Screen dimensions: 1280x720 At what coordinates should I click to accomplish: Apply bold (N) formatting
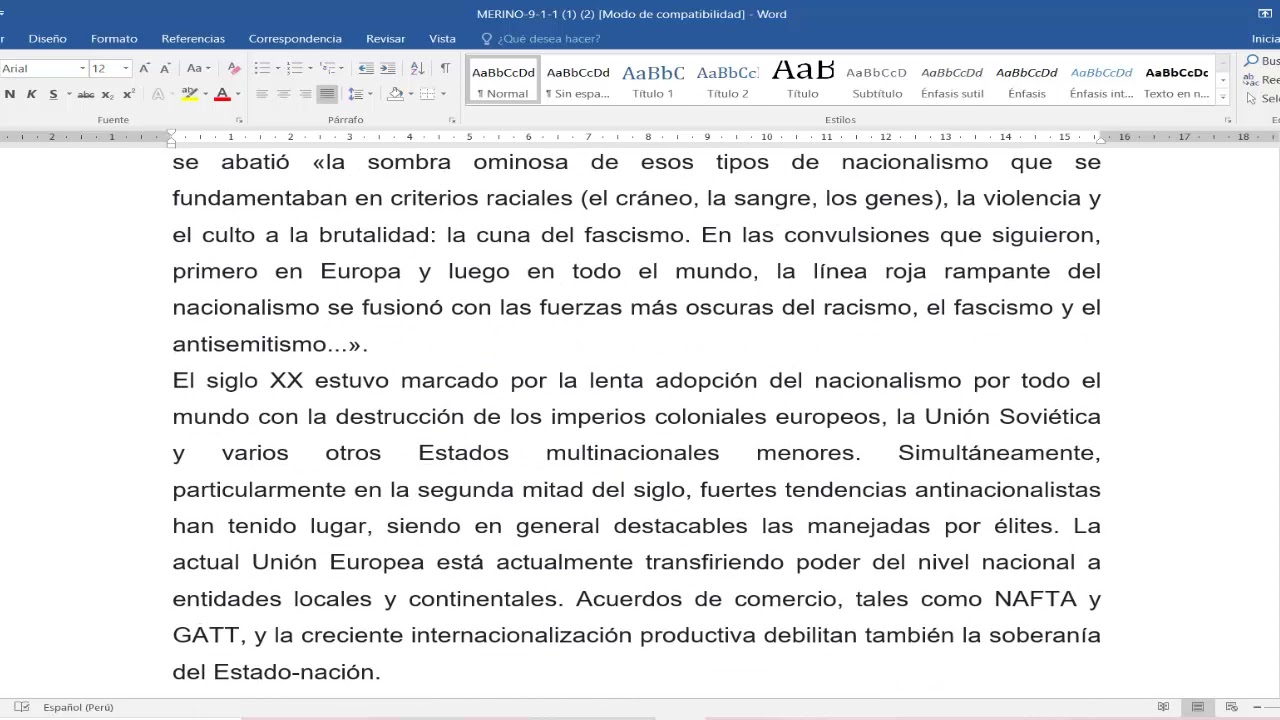click(9, 94)
